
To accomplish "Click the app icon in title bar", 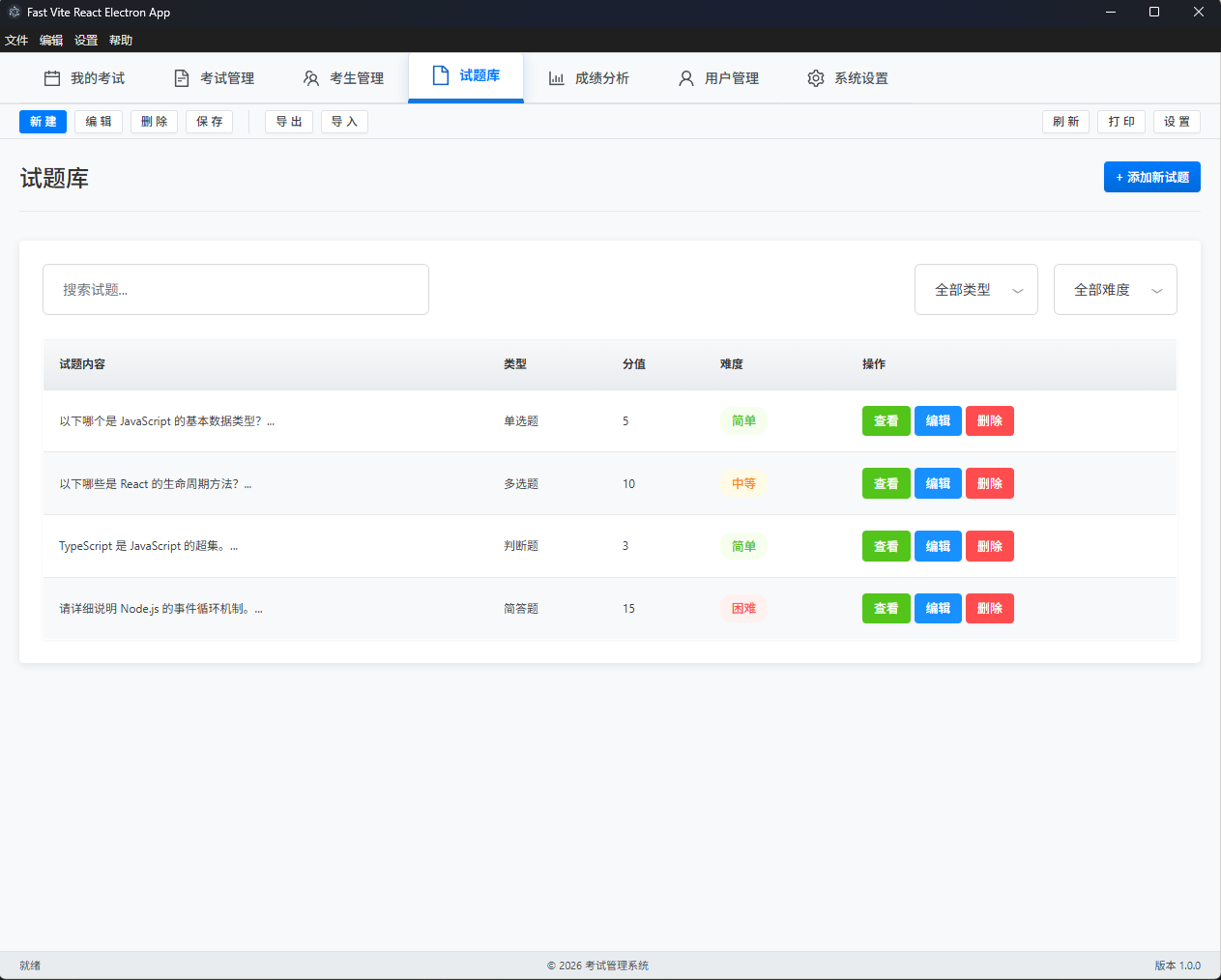I will click(x=14, y=13).
